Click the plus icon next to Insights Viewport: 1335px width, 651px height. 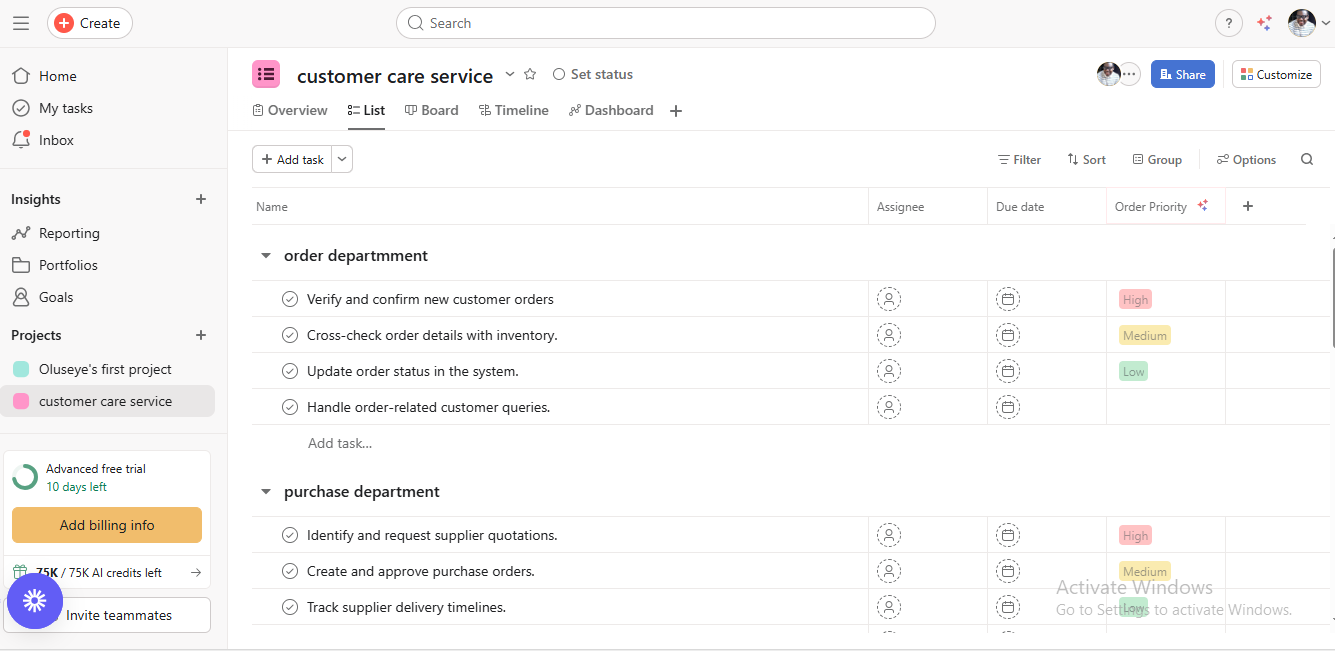tap(201, 199)
